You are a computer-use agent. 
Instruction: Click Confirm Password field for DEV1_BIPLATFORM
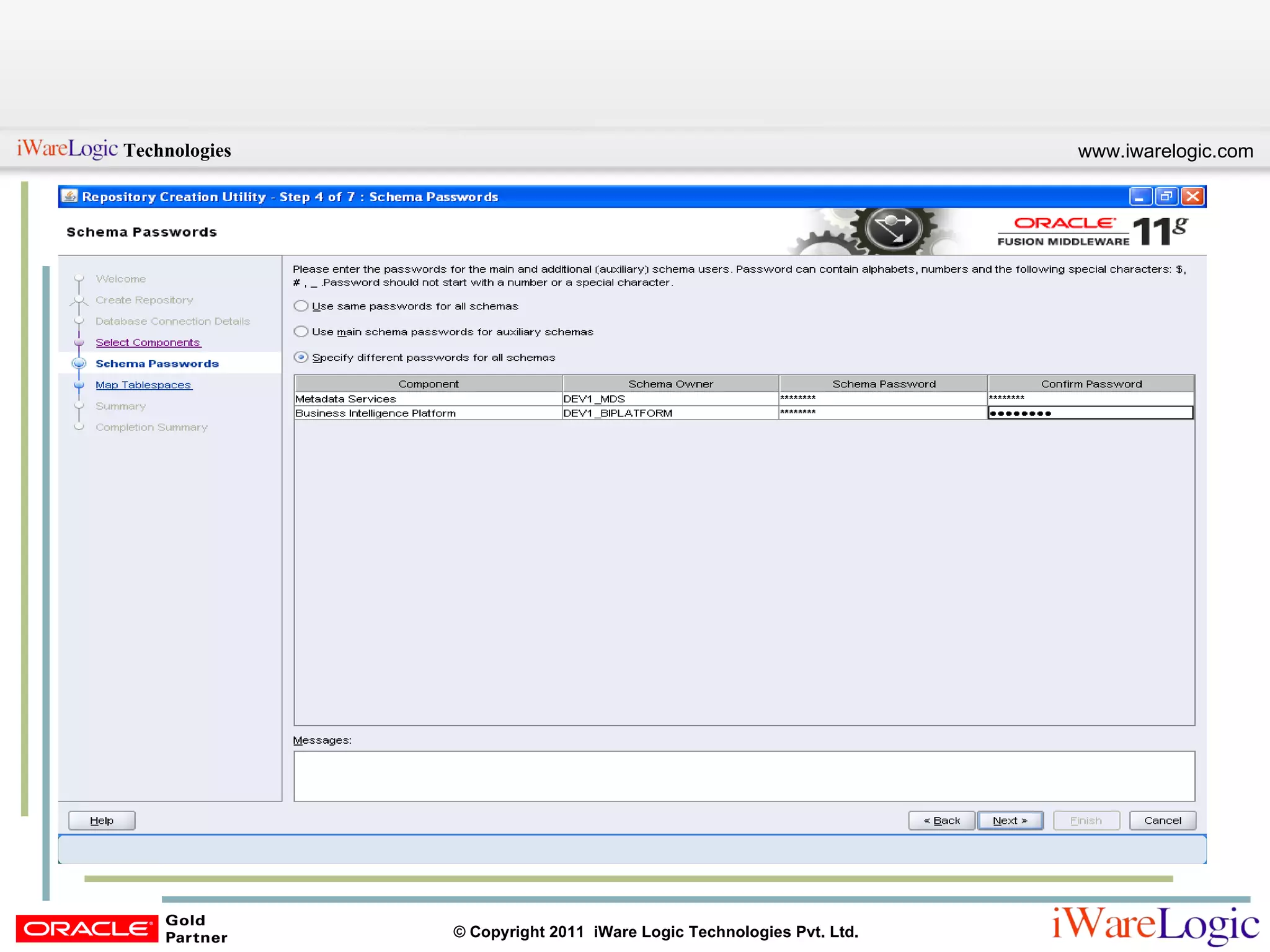(x=1090, y=413)
